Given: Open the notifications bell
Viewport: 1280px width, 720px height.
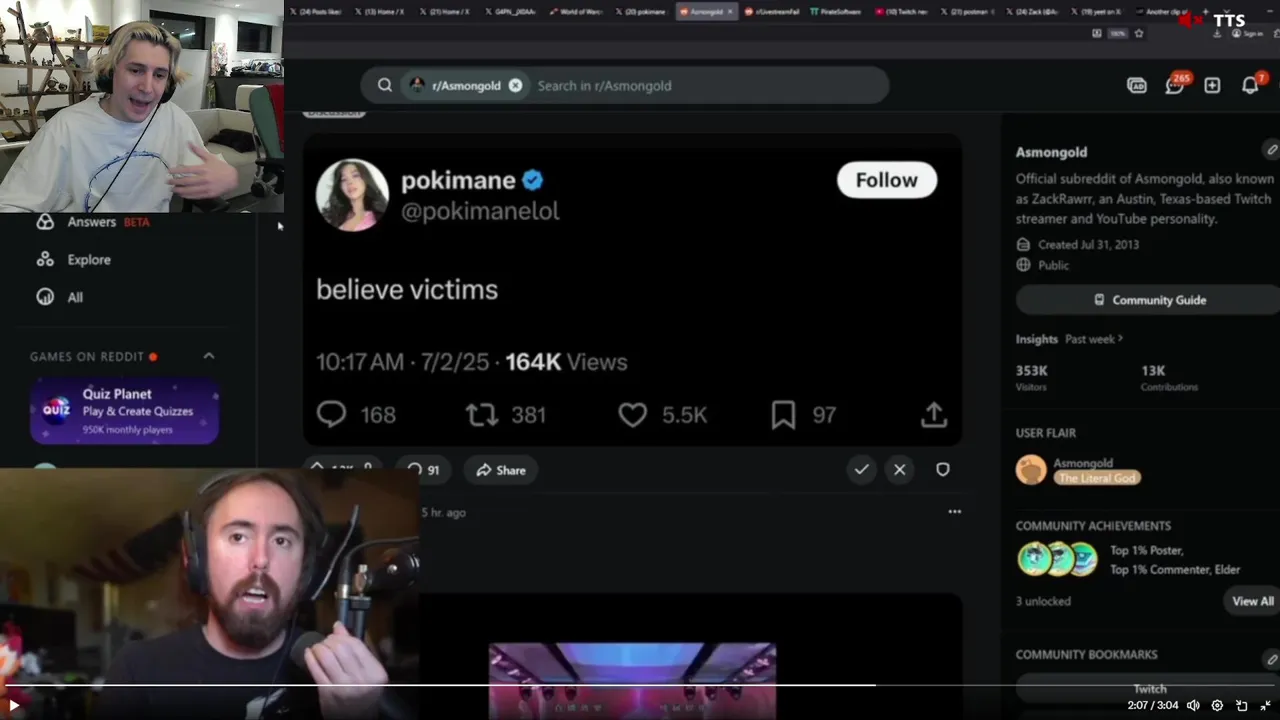Looking at the screenshot, I should coord(1250,85).
